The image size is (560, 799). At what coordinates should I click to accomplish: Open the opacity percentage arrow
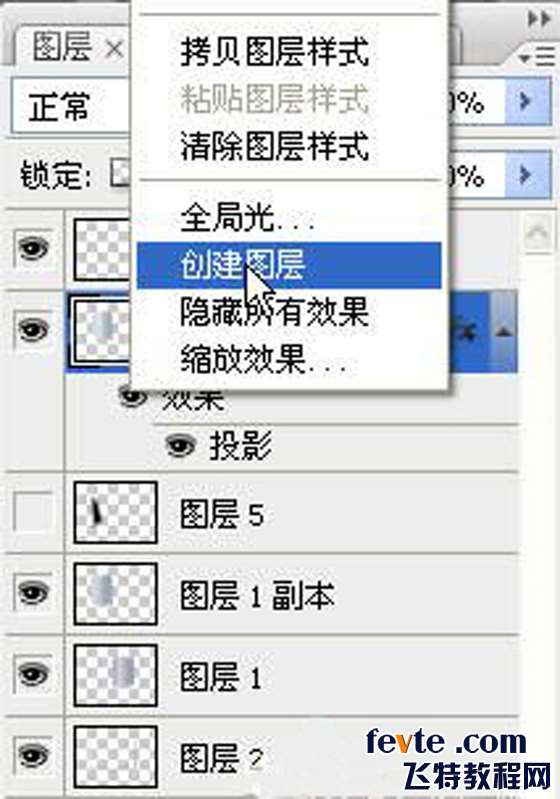tap(528, 102)
